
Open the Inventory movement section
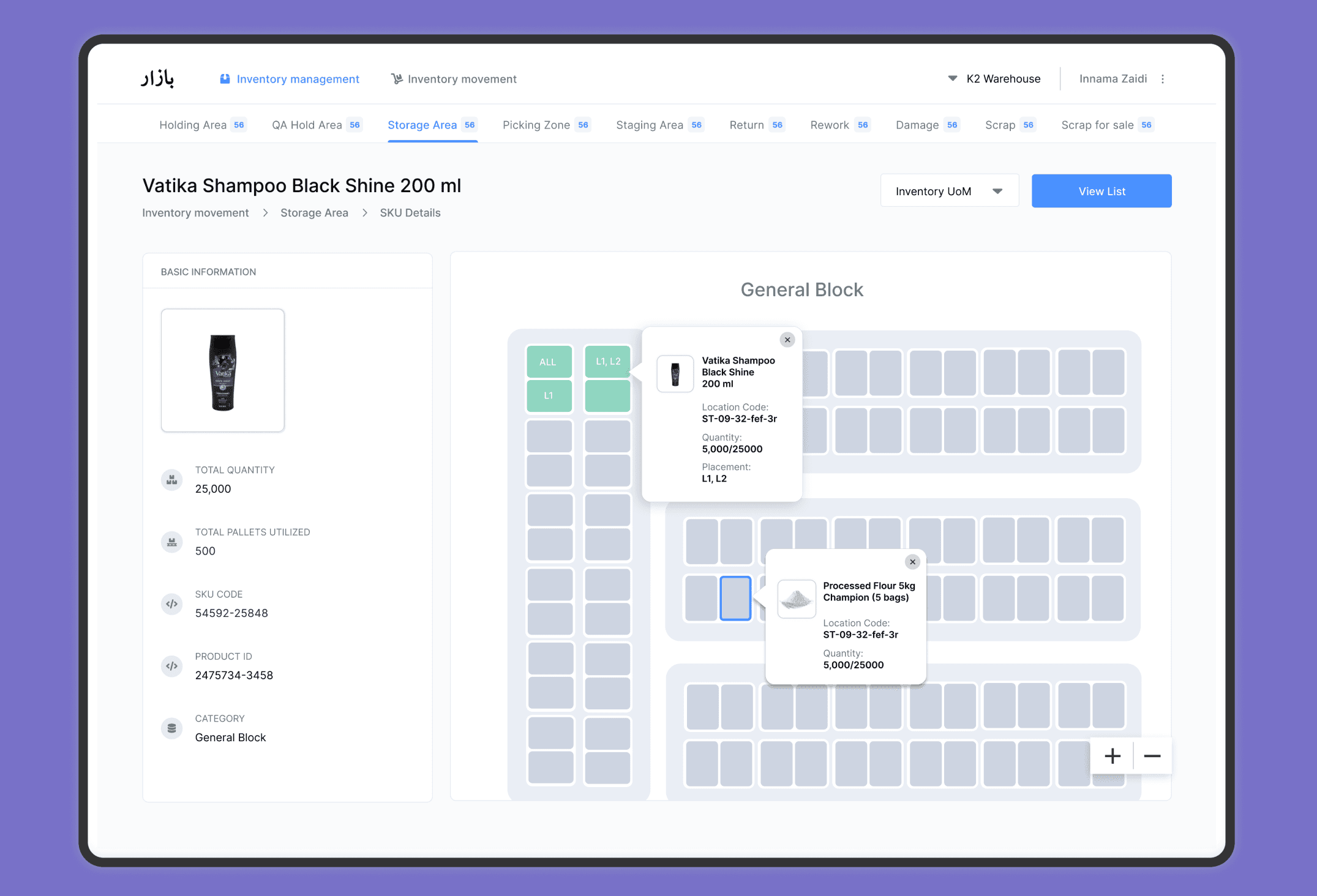[x=454, y=79]
